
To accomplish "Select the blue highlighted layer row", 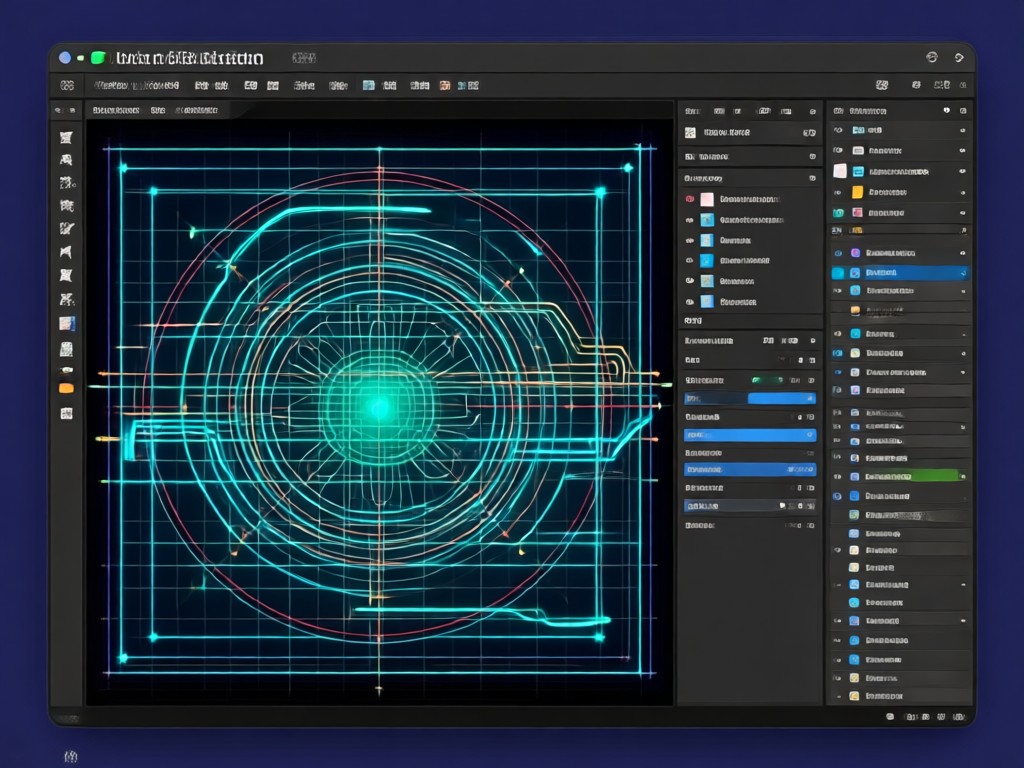I will (x=899, y=273).
